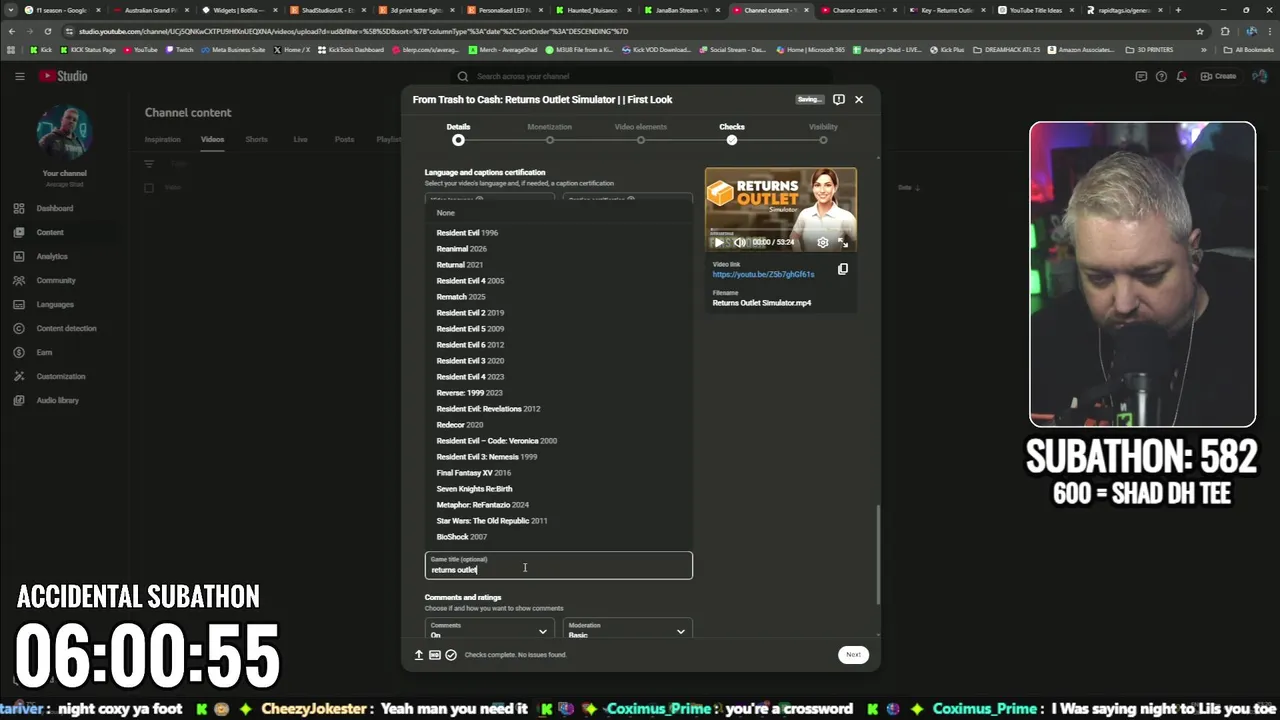Viewport: 1280px width, 720px height.
Task: Click the dialog vertical scrollbar
Action: [878, 553]
